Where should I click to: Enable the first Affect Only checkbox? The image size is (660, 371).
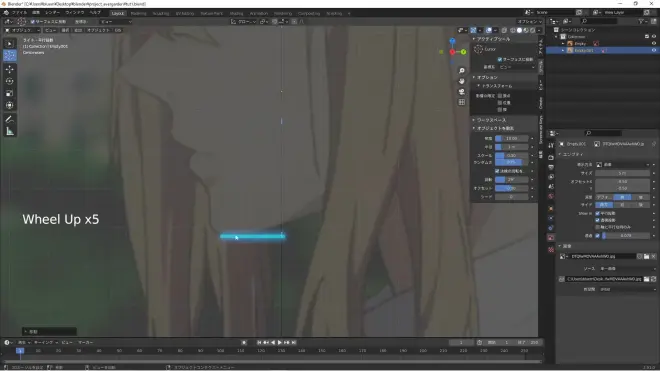[x=500, y=96]
